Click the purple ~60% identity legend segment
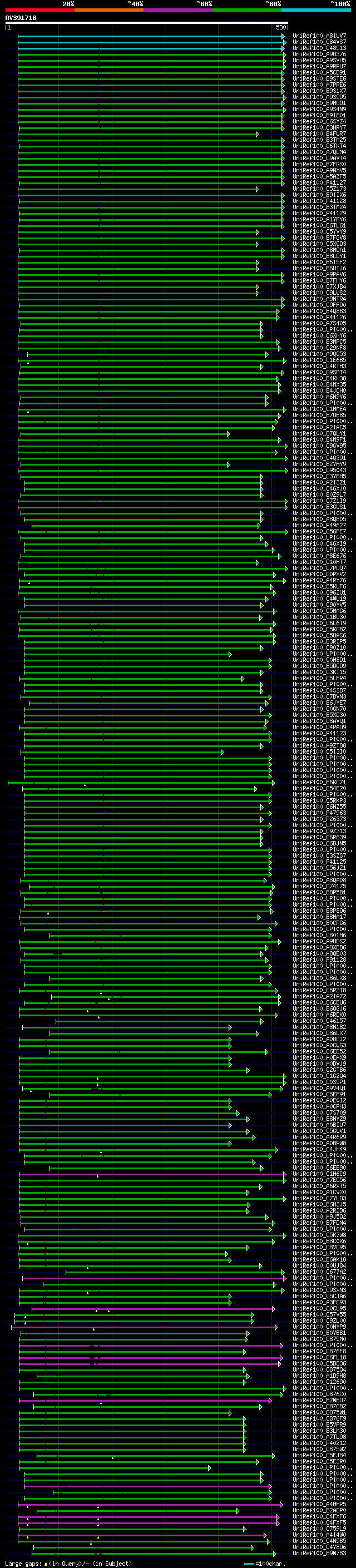The image size is (356, 1568). pos(177,10)
